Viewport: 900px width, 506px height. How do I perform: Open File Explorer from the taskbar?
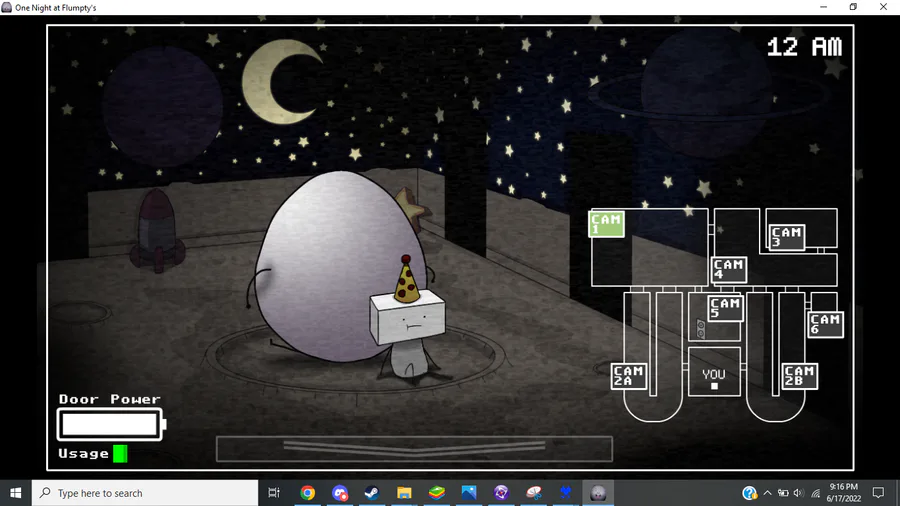tap(404, 493)
